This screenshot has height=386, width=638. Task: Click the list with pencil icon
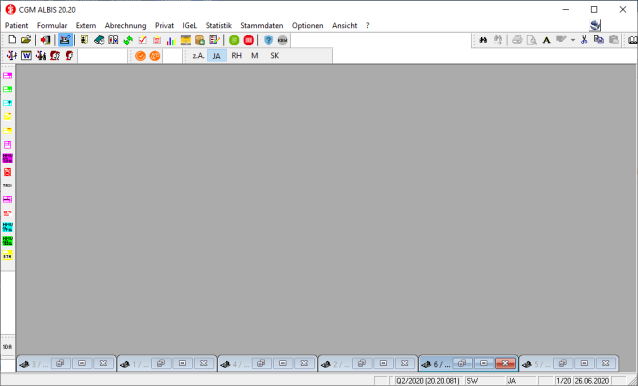214,40
